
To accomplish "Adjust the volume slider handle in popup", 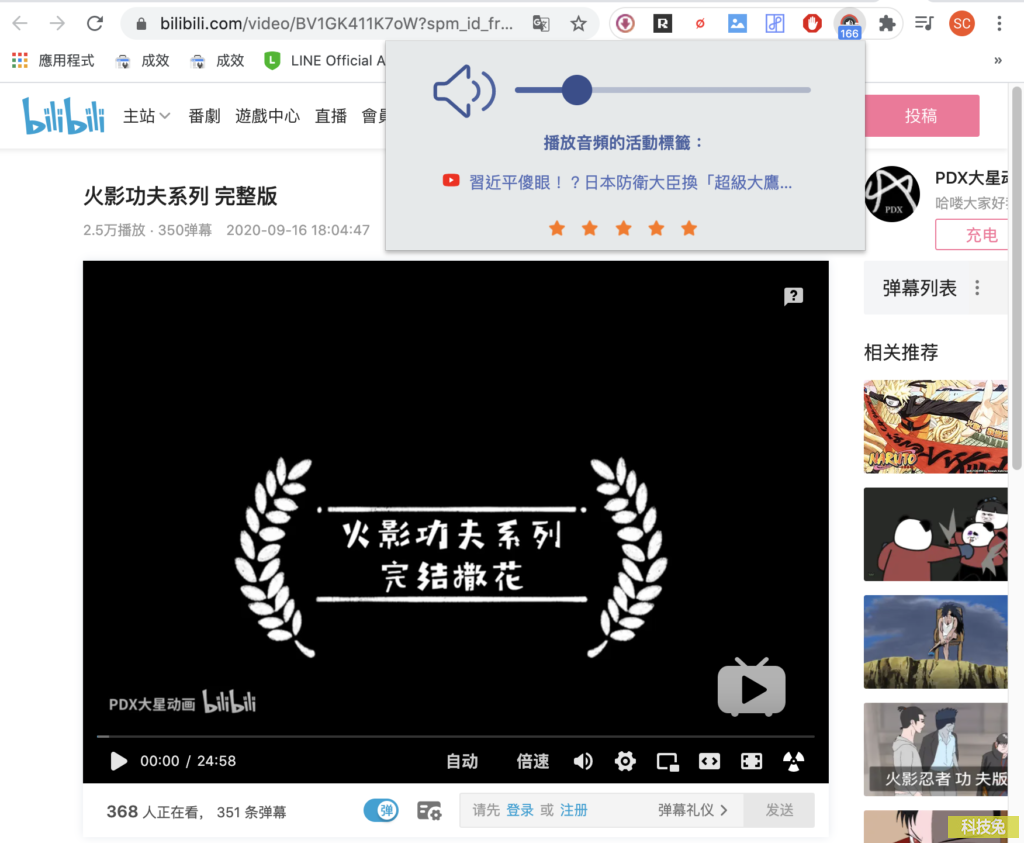I will (x=577, y=90).
